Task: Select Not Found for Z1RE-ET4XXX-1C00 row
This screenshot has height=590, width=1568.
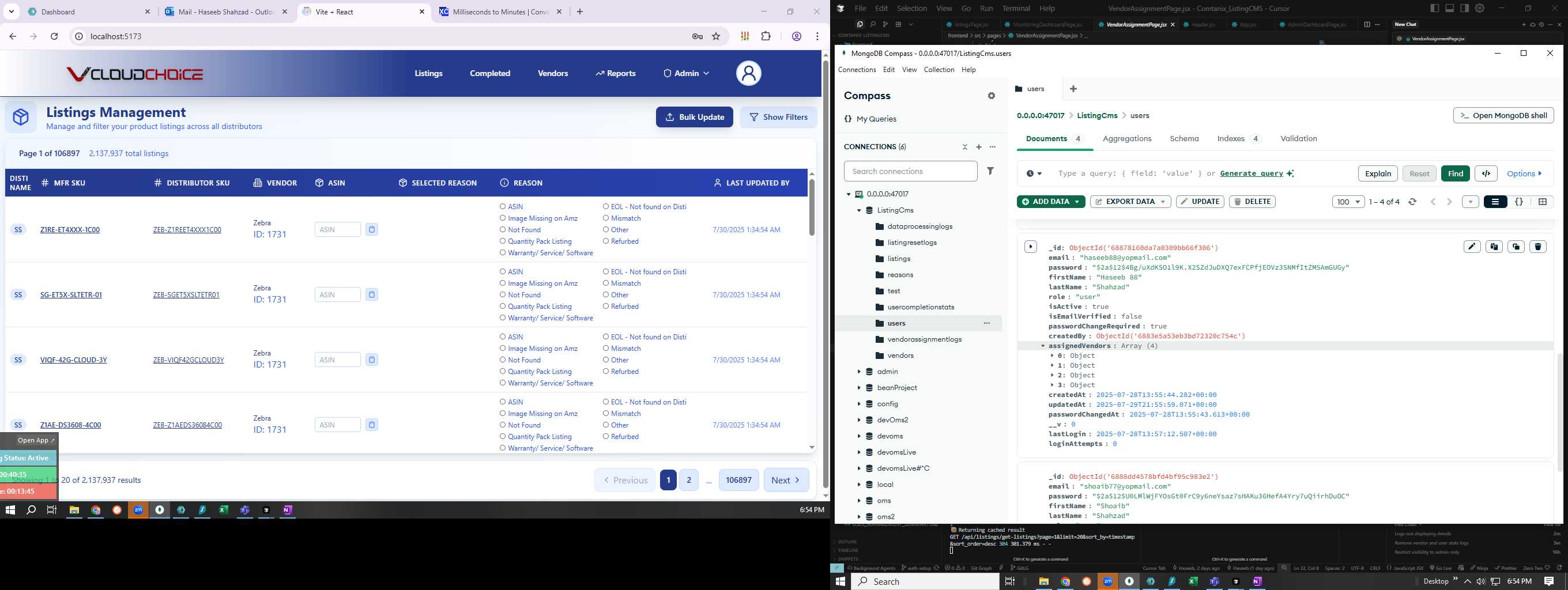Action: [x=503, y=230]
